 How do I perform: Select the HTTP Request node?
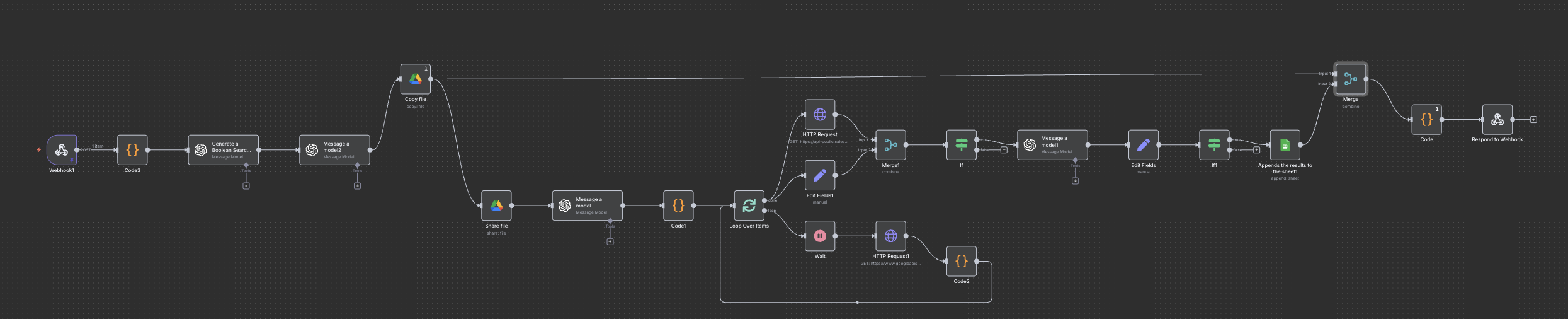point(820,115)
